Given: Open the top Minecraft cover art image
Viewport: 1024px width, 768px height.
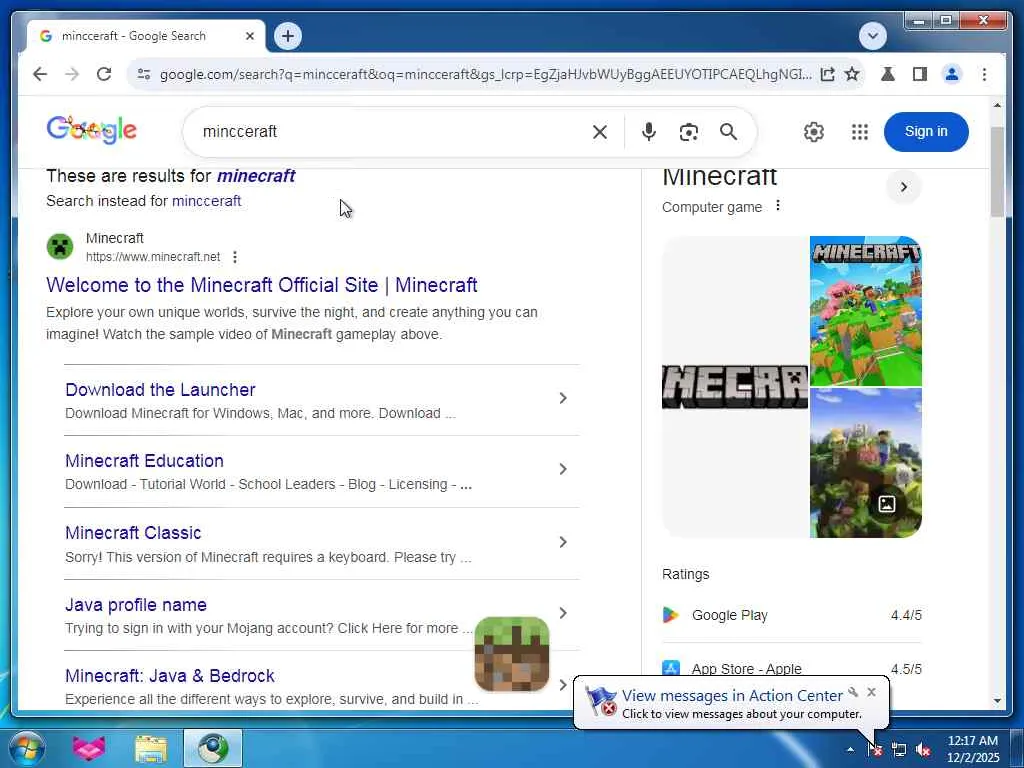Looking at the screenshot, I should 865,311.
